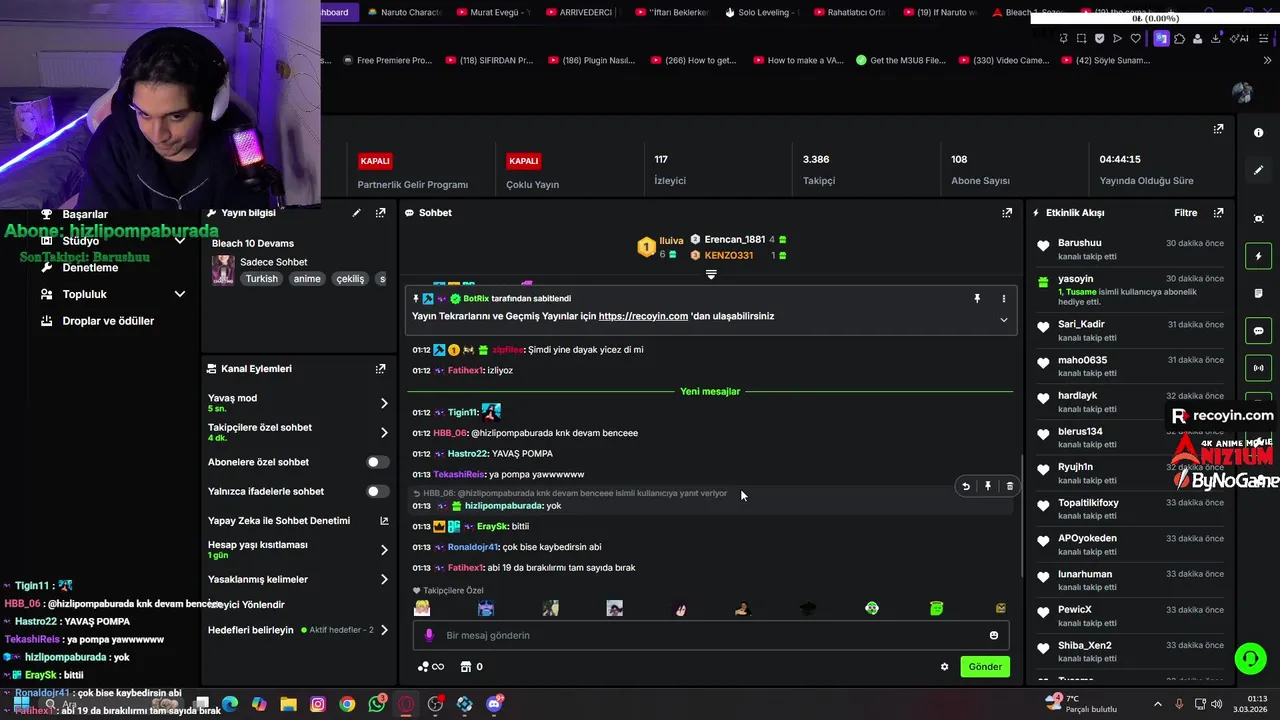Image resolution: width=1280 pixels, height=720 pixels.
Task: Click the chat vertical scrollbar
Action: [1020, 517]
